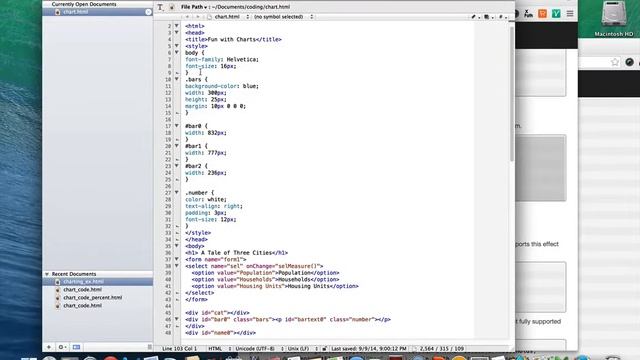This screenshot has height=360, width=640.
Task: Click the sidebar resize handle at bottom
Action: point(149,347)
